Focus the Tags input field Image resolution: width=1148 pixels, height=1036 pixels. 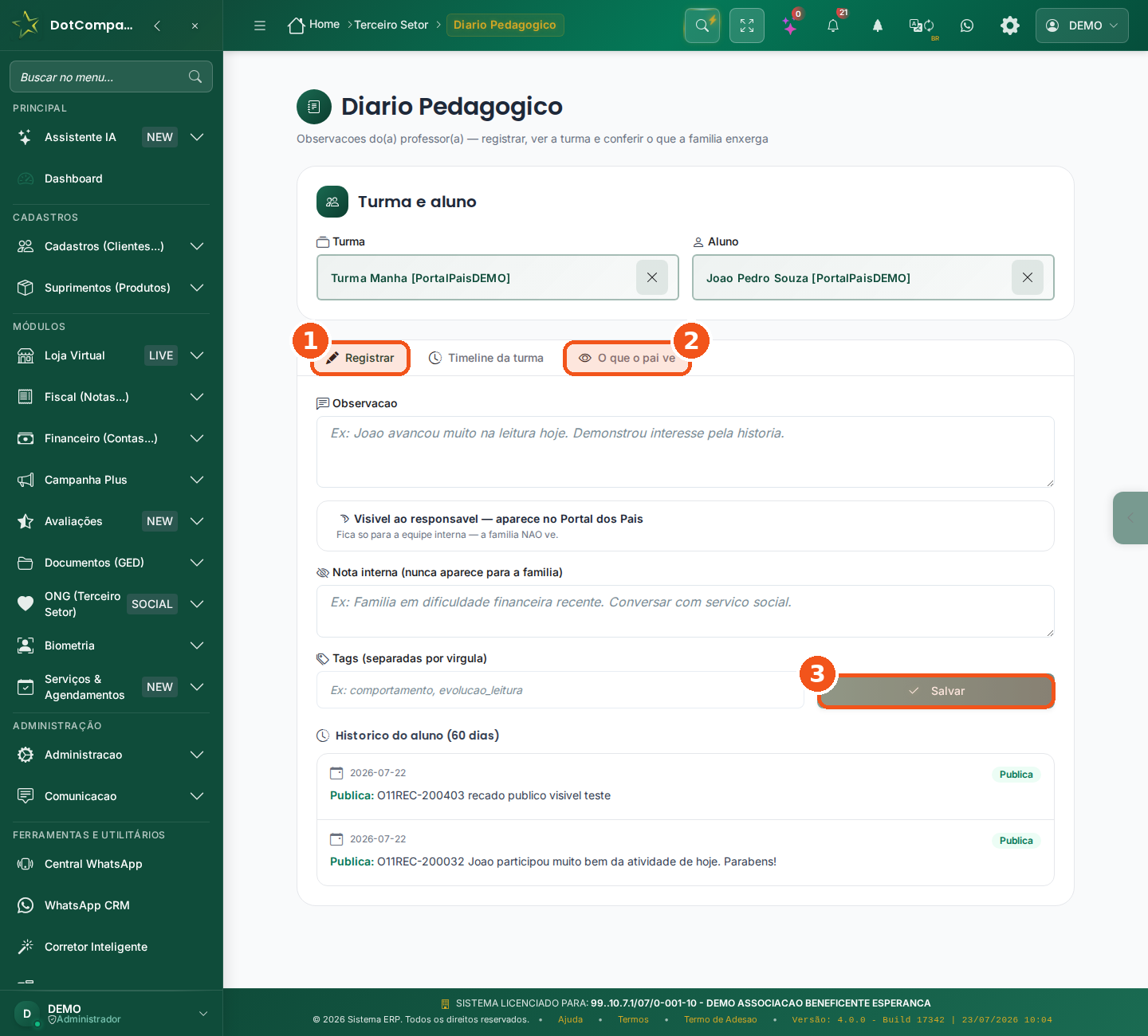point(560,690)
